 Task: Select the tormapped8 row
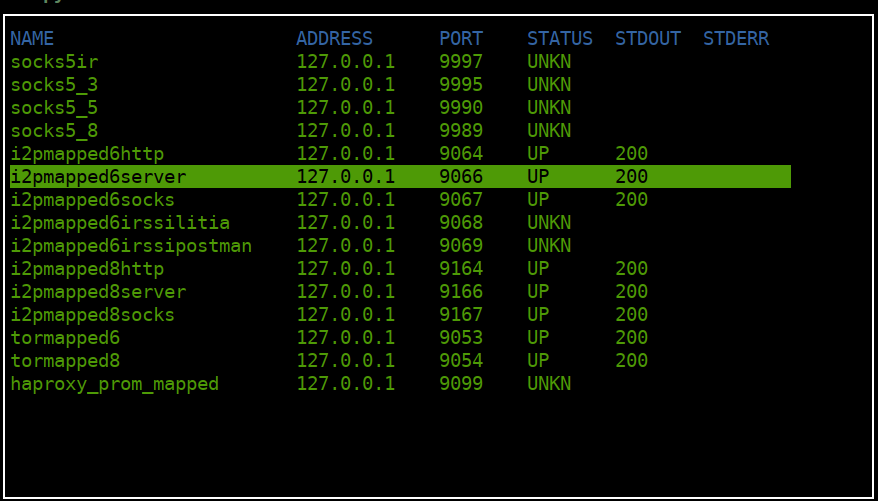[400, 360]
